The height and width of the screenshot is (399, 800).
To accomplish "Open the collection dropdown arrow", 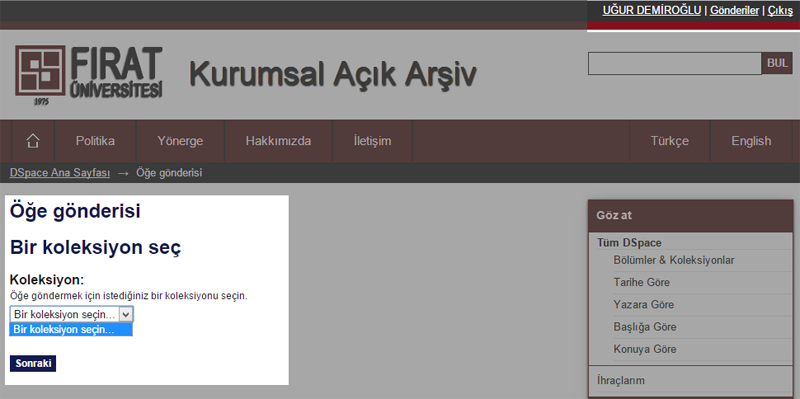I will (126, 314).
